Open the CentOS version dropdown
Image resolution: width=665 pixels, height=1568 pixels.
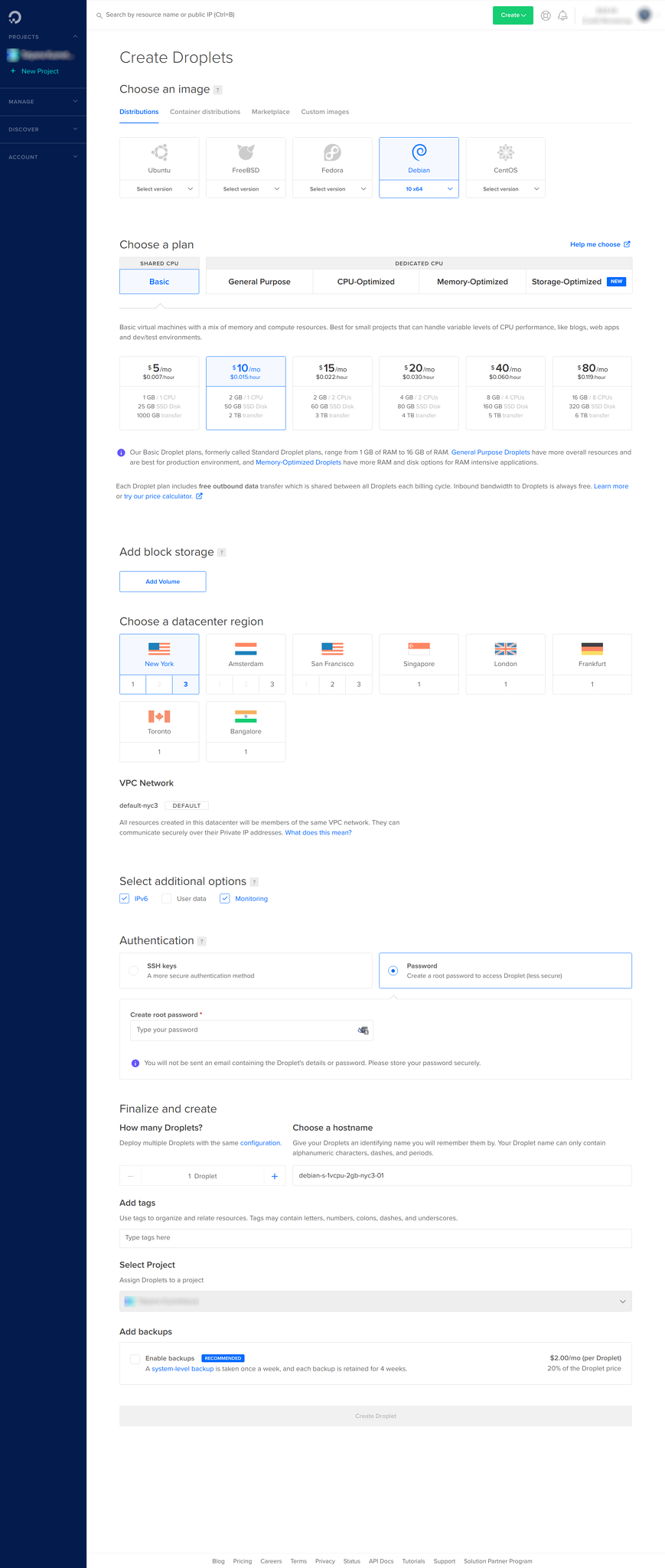click(506, 189)
